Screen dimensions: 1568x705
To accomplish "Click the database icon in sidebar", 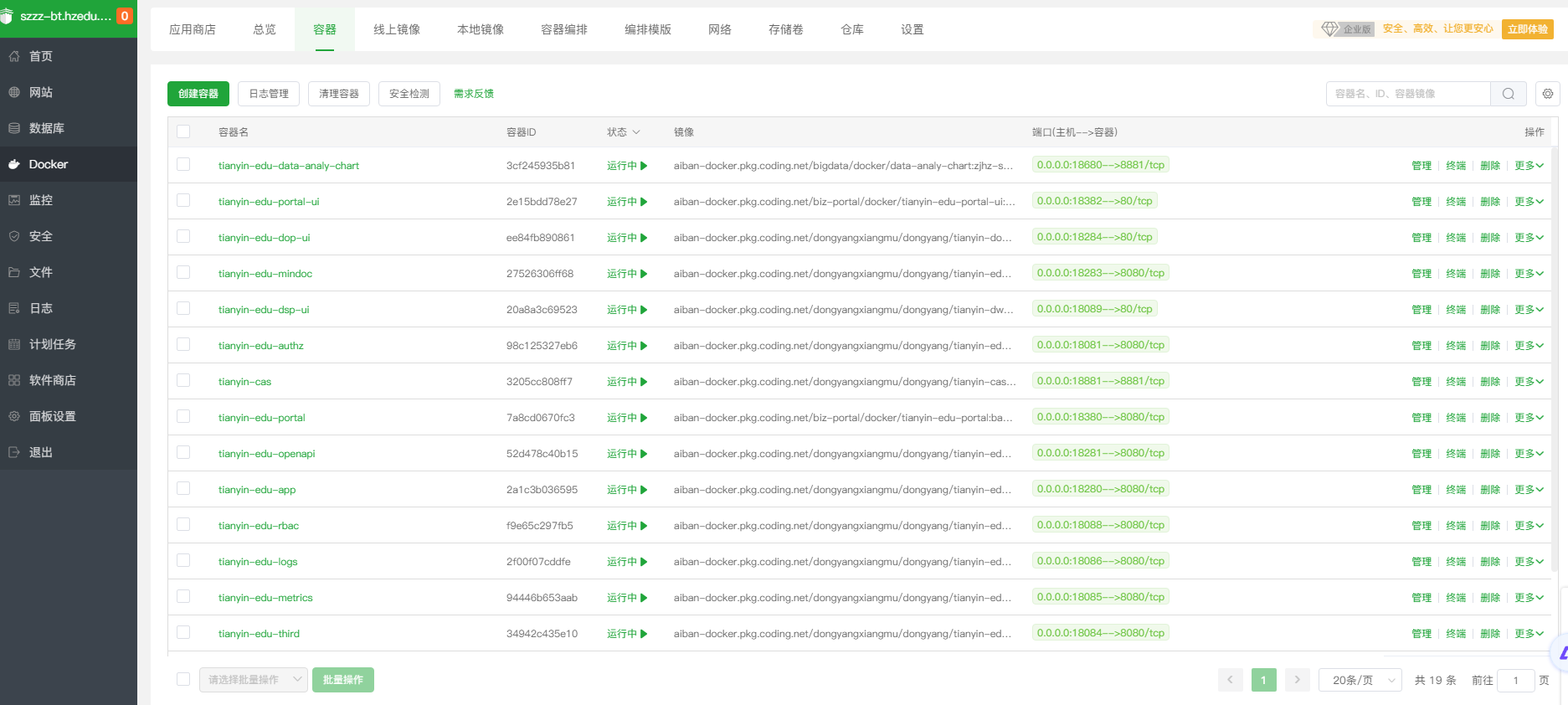I will click(x=14, y=128).
